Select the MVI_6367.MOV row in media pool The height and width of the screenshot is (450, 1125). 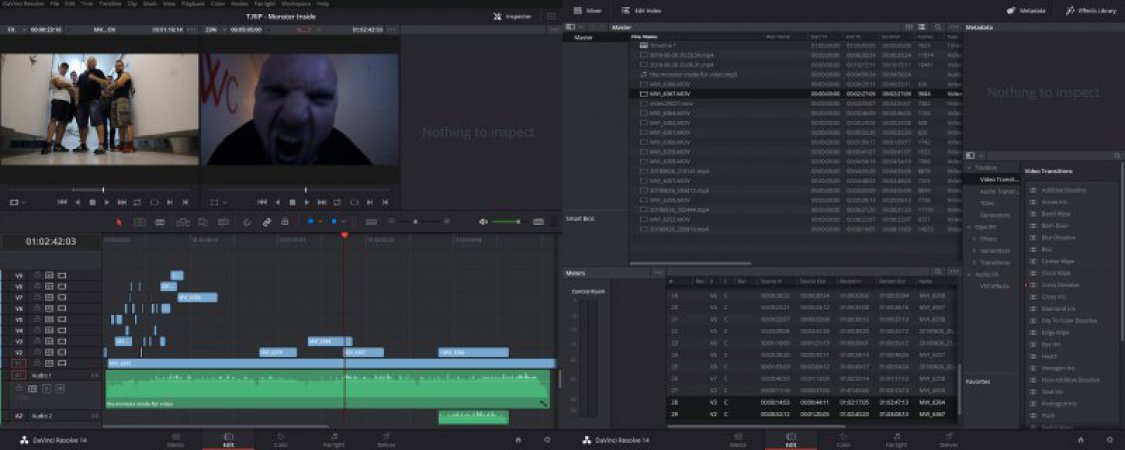794,93
